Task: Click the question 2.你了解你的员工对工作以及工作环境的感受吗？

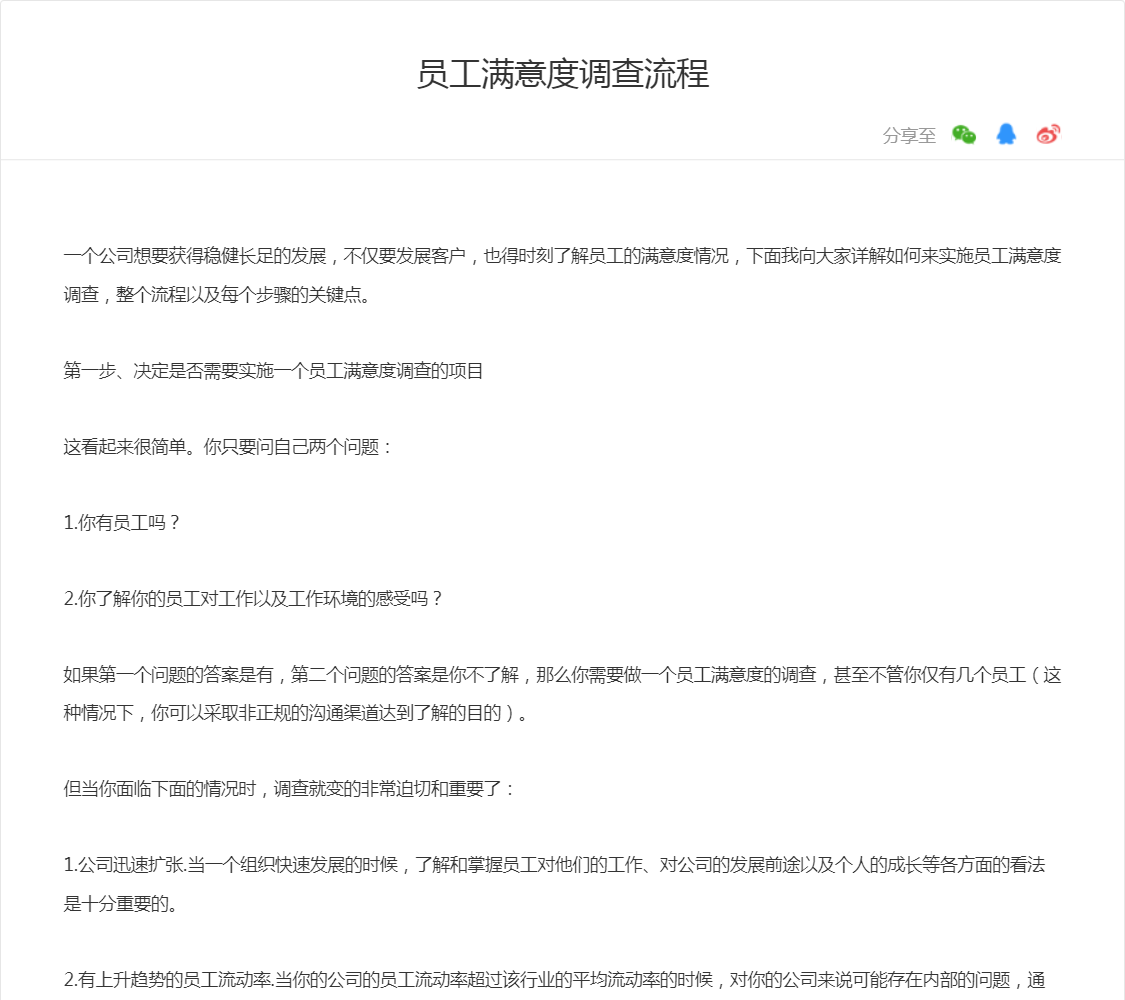Action: (x=253, y=599)
